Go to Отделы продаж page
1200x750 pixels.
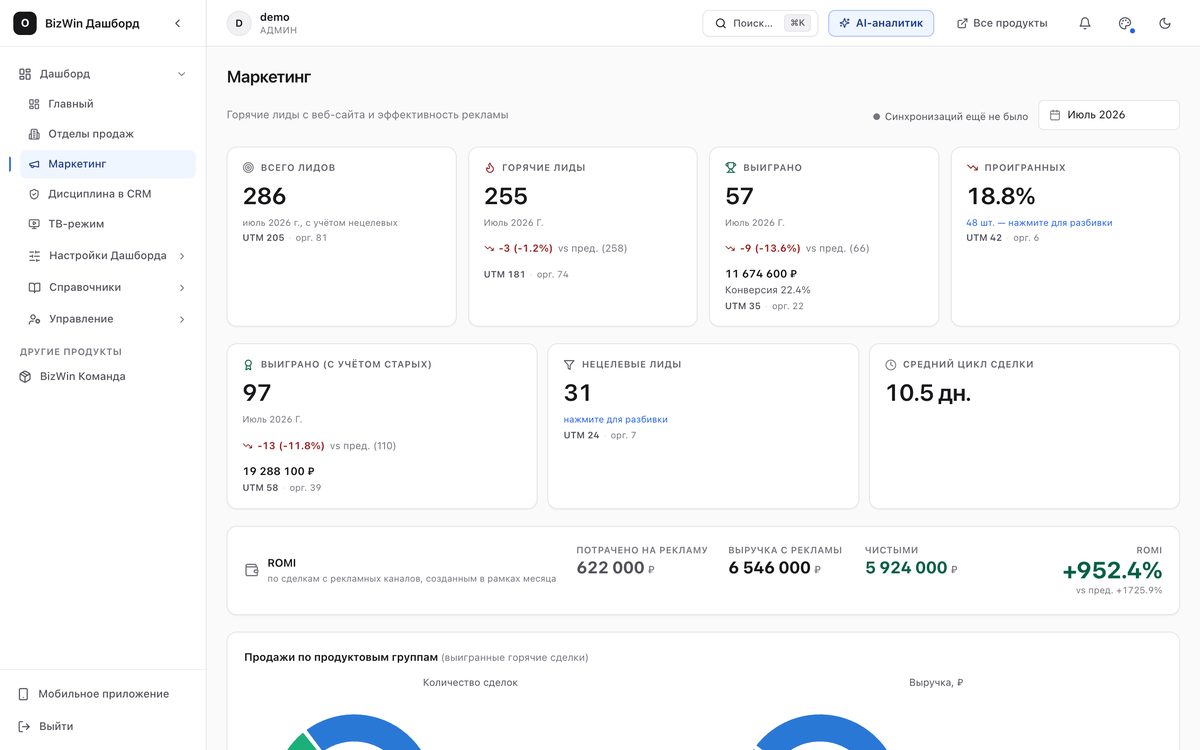coord(108,134)
